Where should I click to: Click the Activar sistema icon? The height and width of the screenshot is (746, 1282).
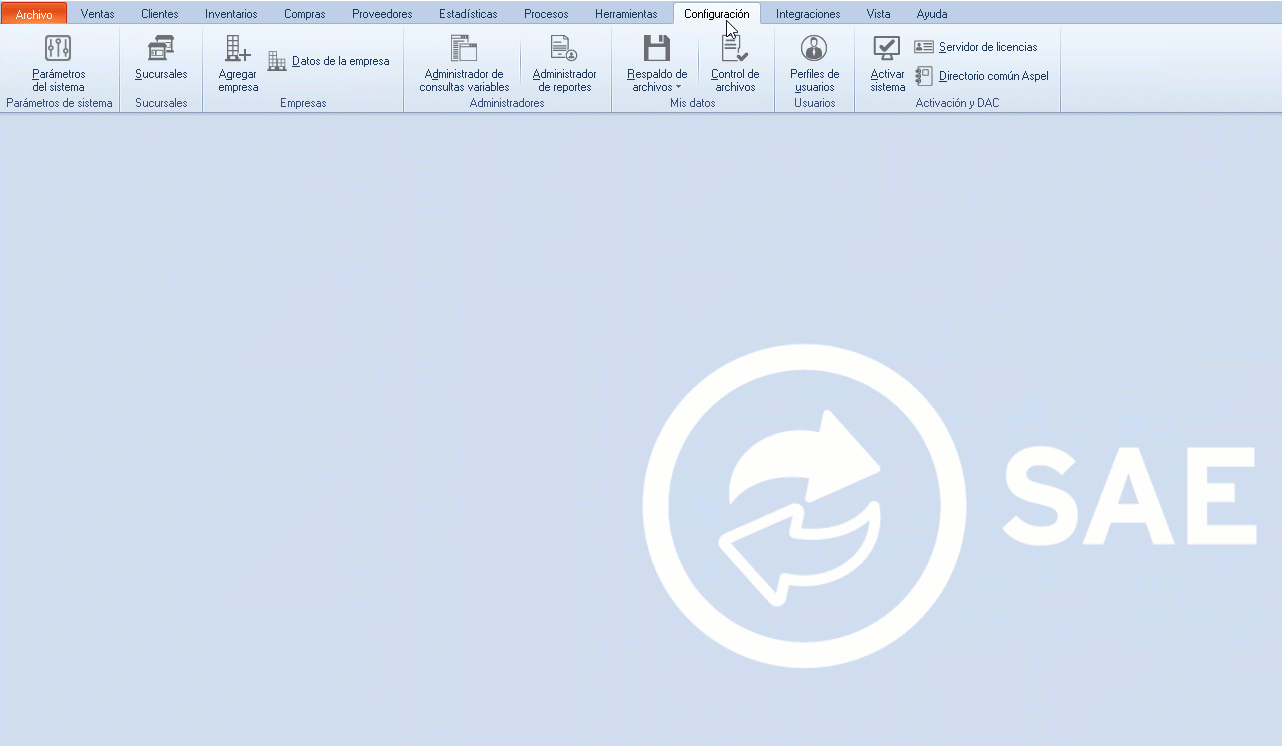(x=887, y=48)
